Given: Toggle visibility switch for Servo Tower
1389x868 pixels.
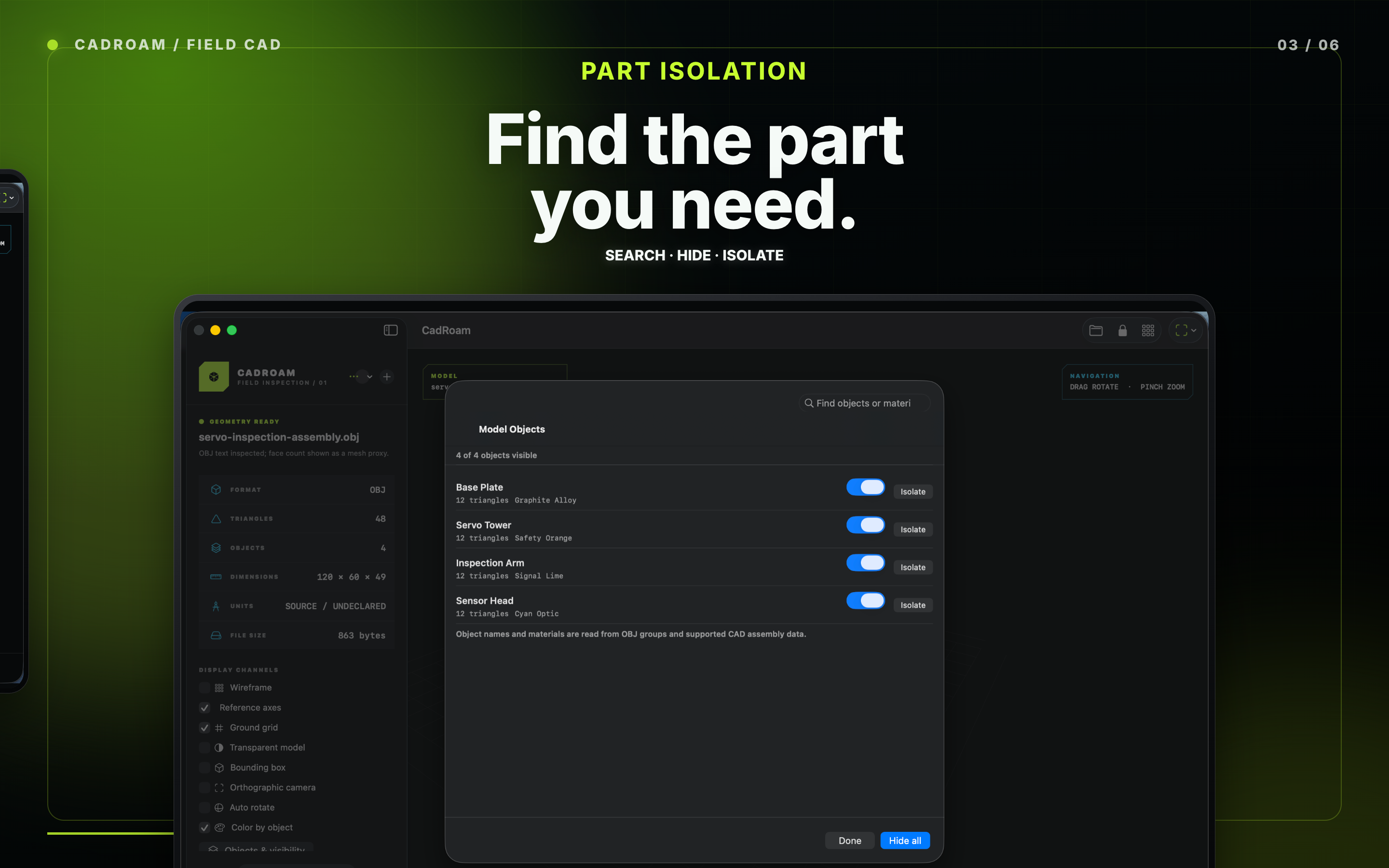Looking at the screenshot, I should 866,525.
